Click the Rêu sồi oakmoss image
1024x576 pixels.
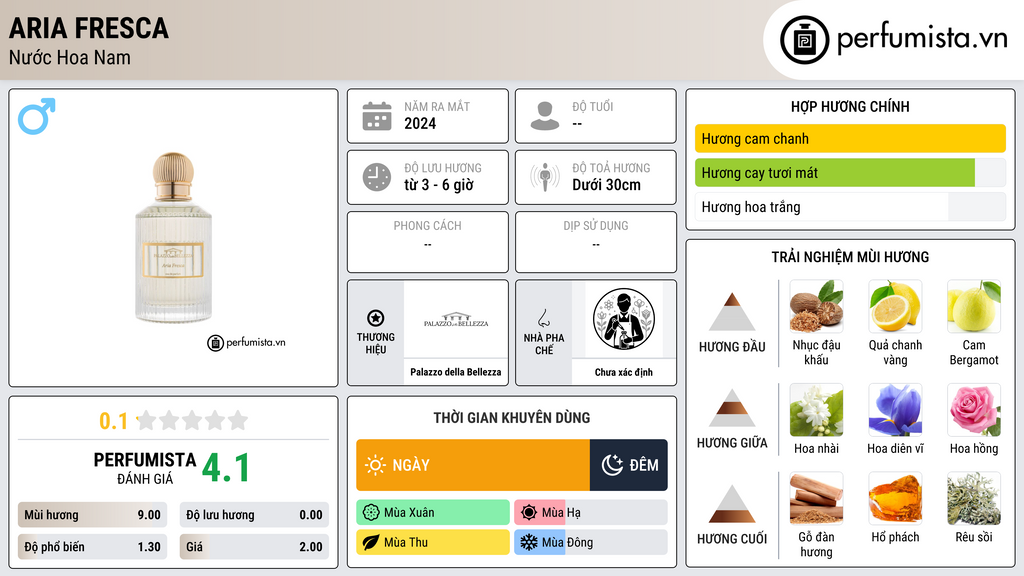point(974,499)
